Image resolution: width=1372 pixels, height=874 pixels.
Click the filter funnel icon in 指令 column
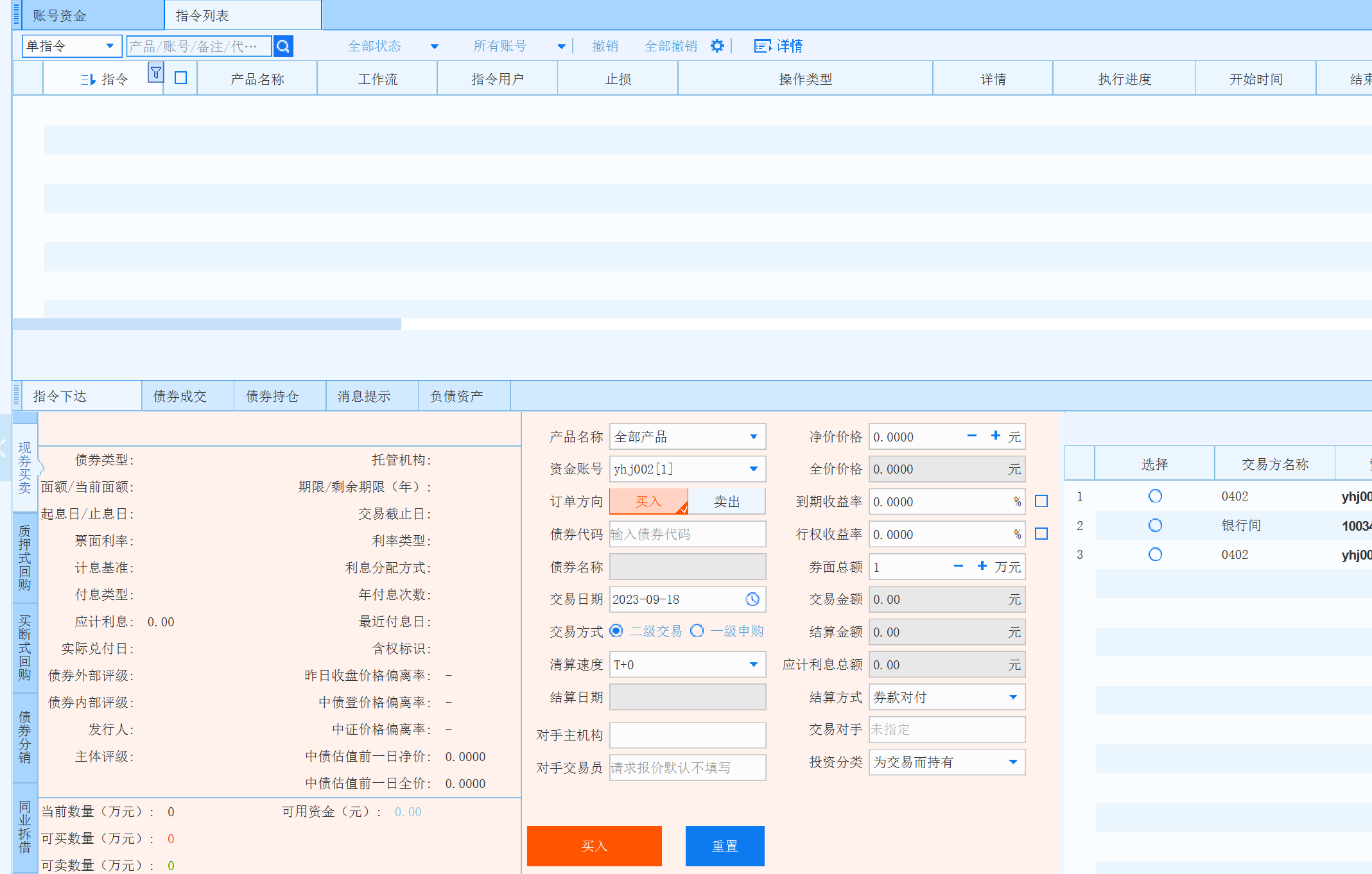155,73
